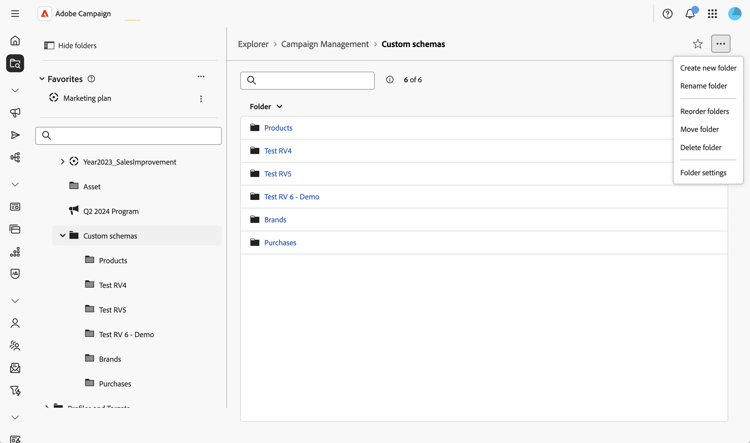Viewport: 750px width, 443px height.
Task: Open Marketing plan more options menu
Action: (201, 99)
